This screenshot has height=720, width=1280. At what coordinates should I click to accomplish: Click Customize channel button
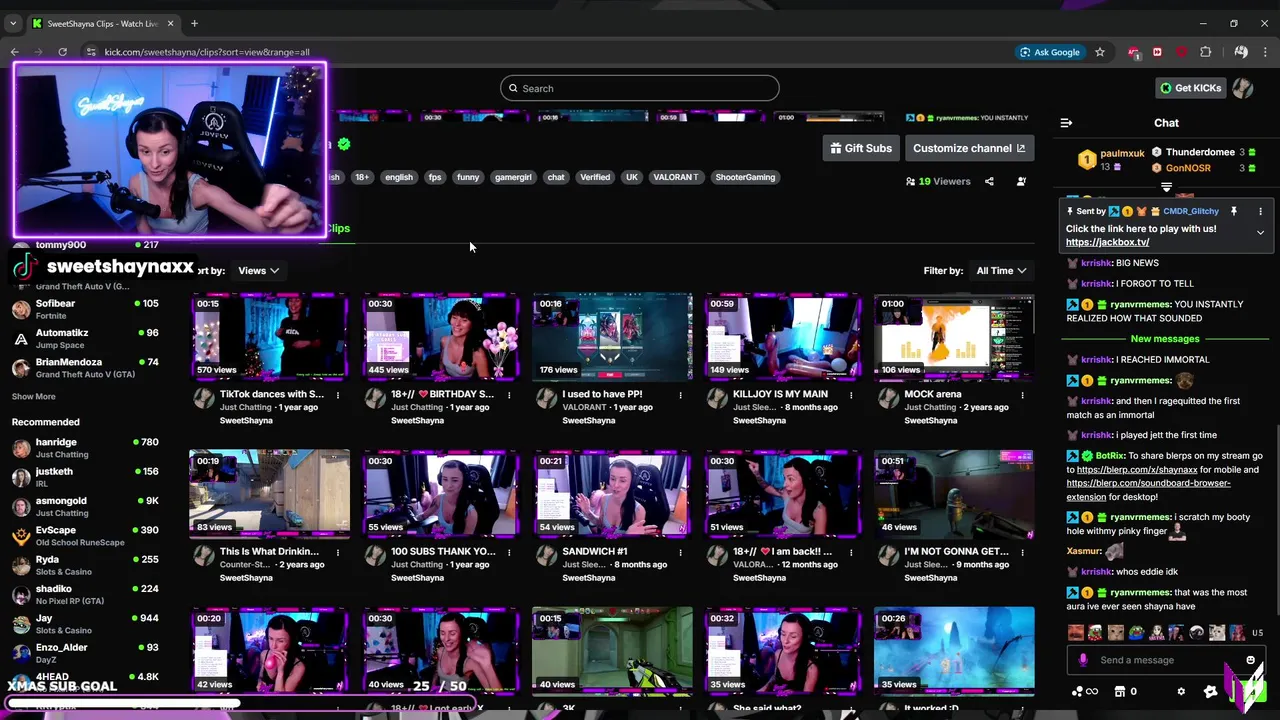969,148
